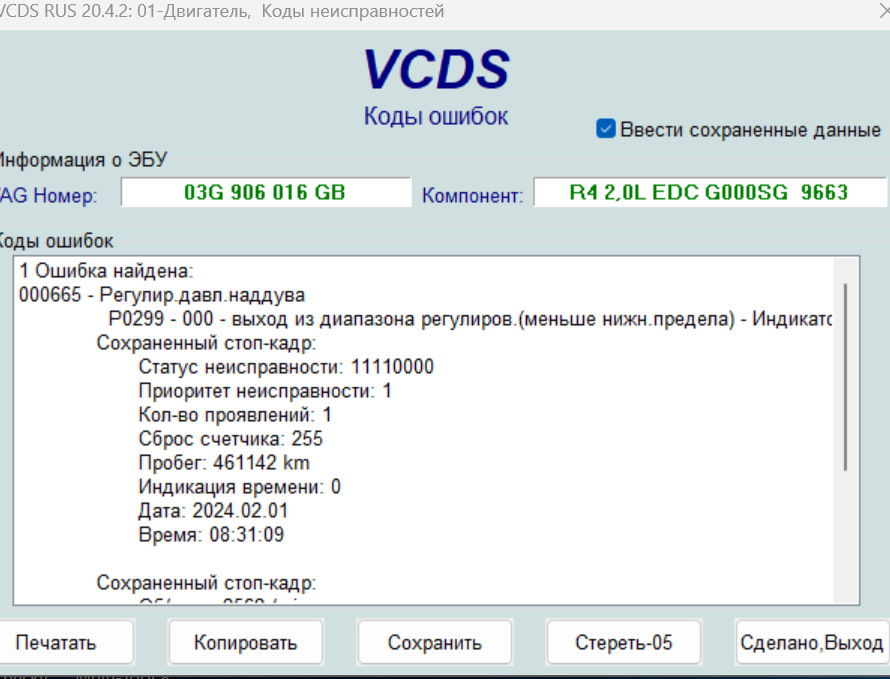Copy fault codes with Копировать button
This screenshot has height=679, width=890.
click(x=246, y=642)
